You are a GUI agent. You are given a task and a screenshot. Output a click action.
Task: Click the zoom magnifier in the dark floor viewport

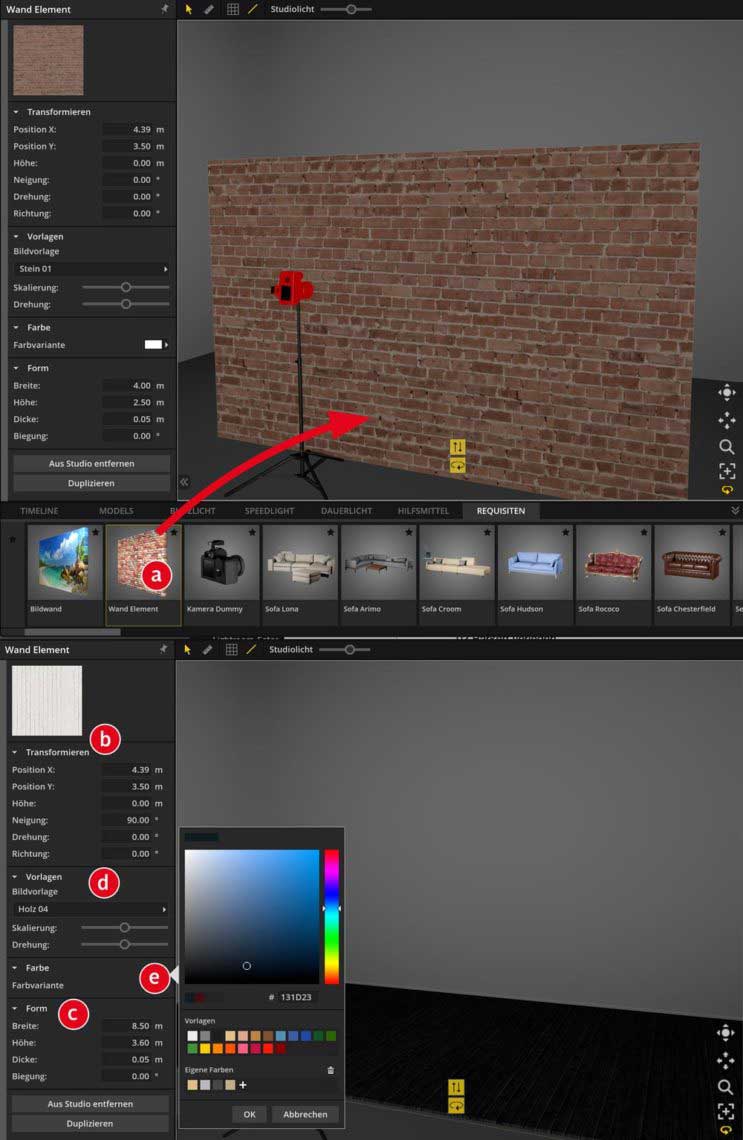click(725, 1087)
